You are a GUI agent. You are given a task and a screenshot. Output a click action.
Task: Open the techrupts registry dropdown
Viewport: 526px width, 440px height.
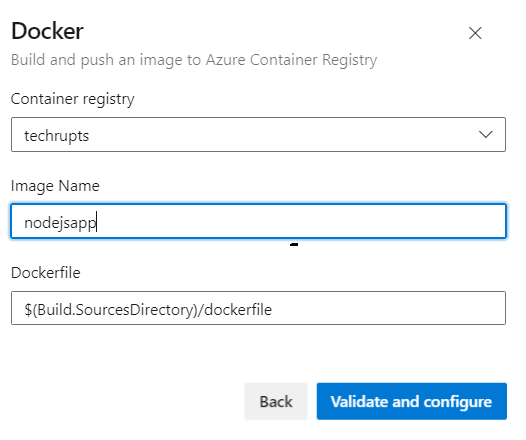tap(258, 134)
